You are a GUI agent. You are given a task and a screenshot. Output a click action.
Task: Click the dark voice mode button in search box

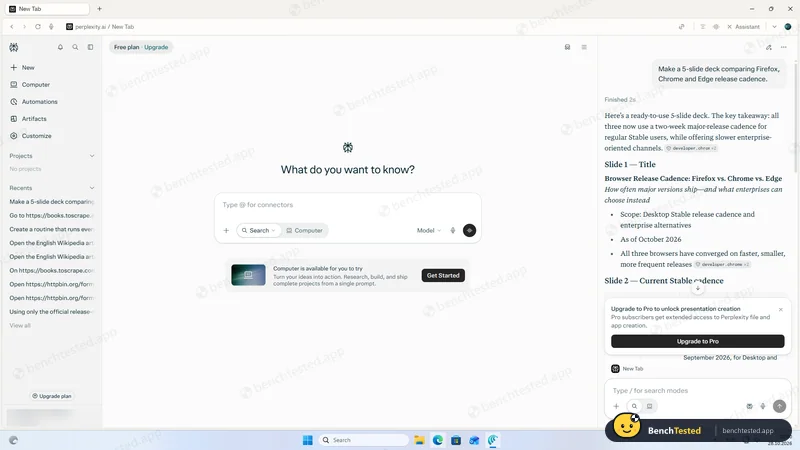(x=469, y=231)
